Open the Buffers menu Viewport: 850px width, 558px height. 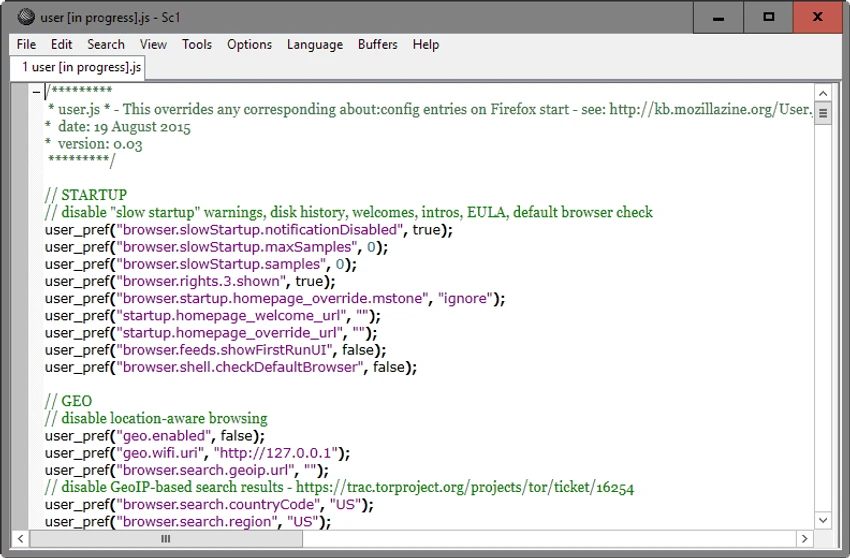(377, 44)
